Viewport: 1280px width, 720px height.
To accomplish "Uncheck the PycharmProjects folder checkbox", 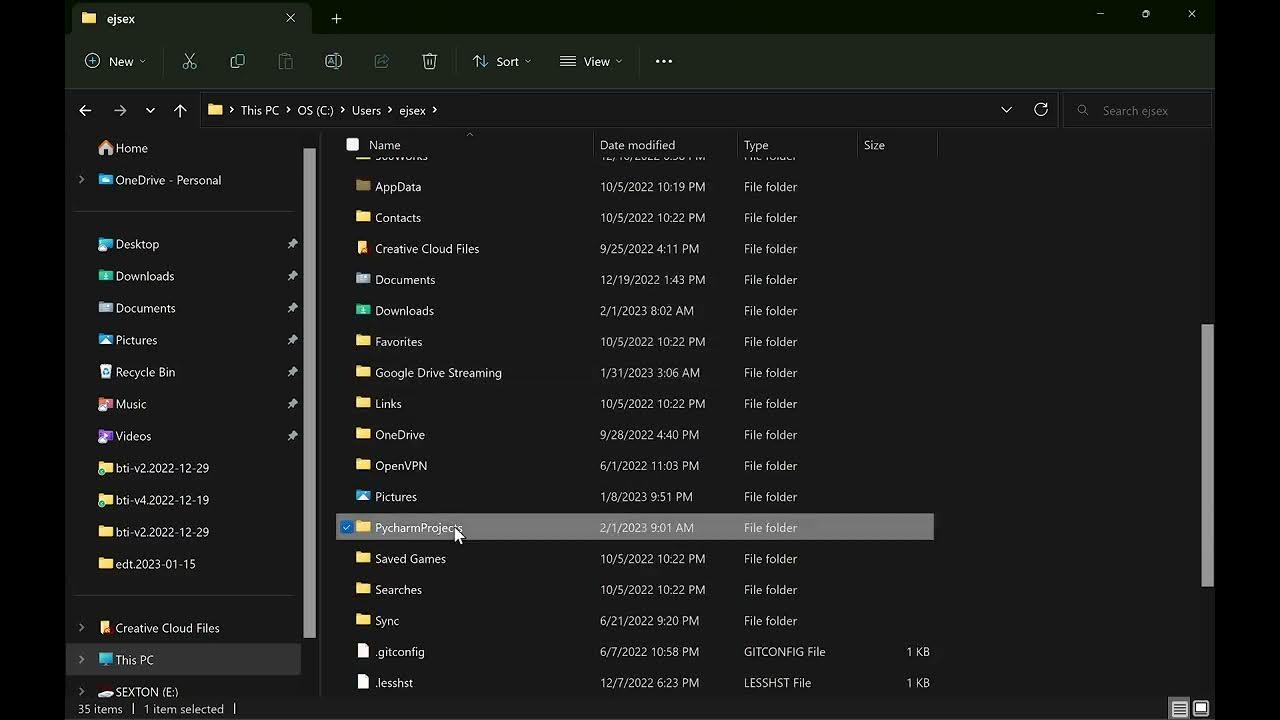I will (347, 527).
